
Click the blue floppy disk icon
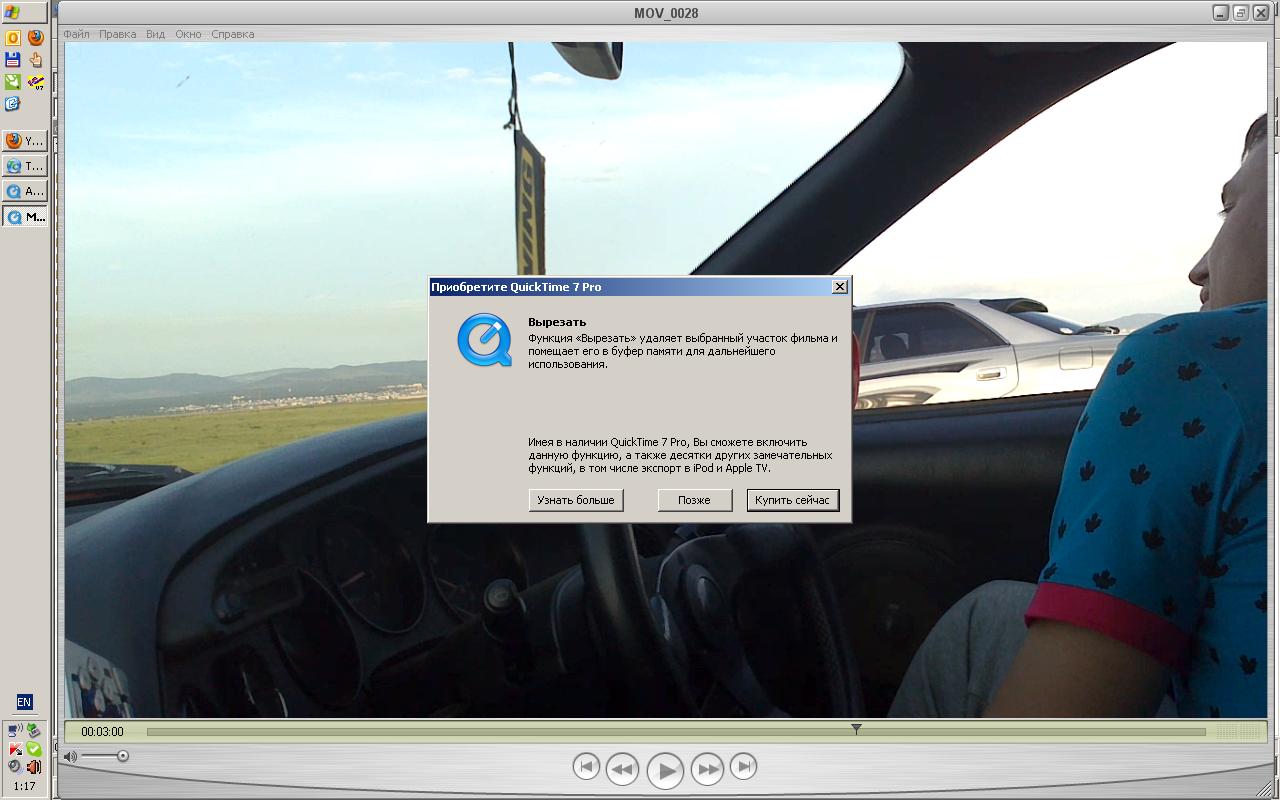(13, 60)
